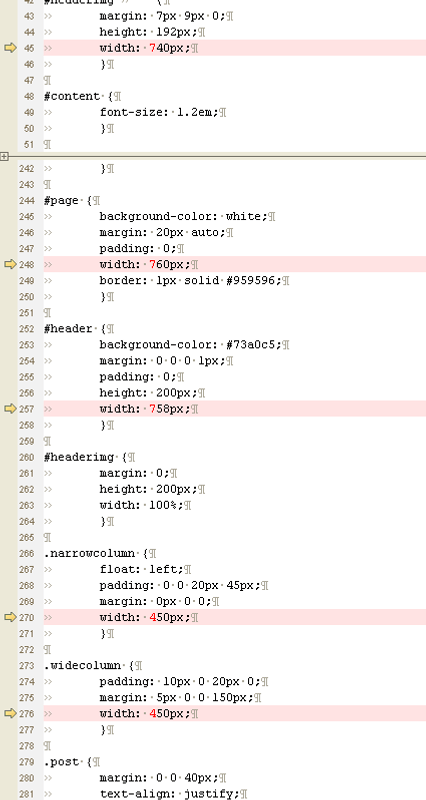Click line number 48 in the gutter

(29, 96)
